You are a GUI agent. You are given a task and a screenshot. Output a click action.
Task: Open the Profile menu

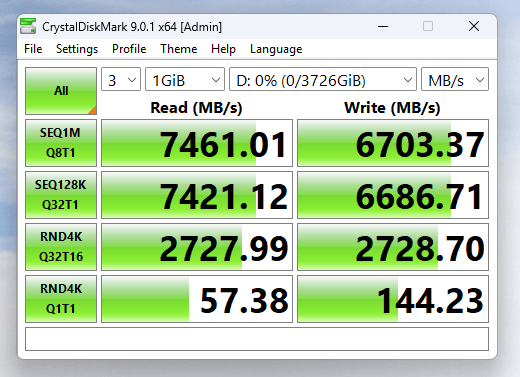129,49
